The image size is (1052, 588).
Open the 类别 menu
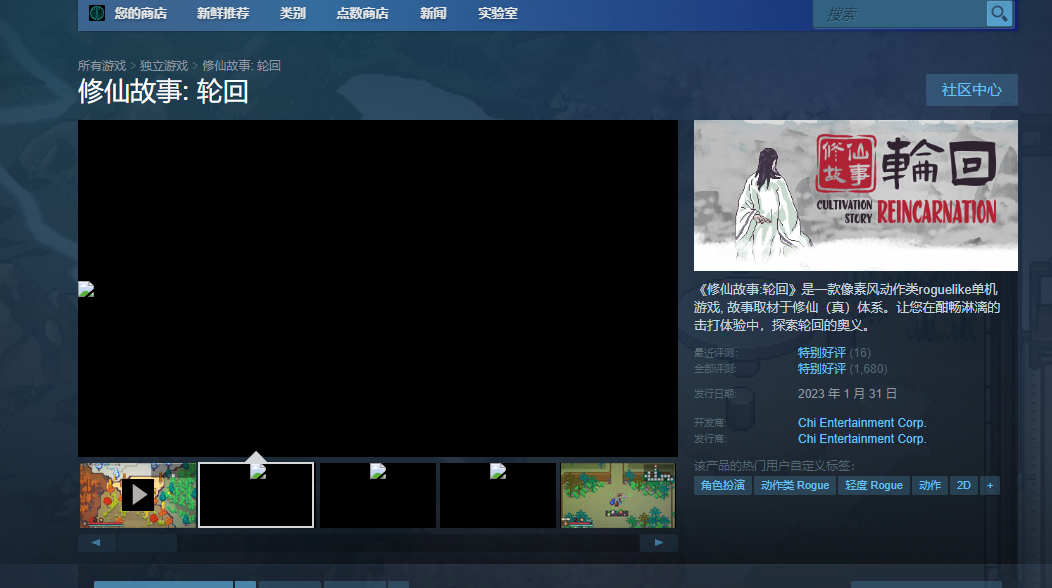point(293,13)
